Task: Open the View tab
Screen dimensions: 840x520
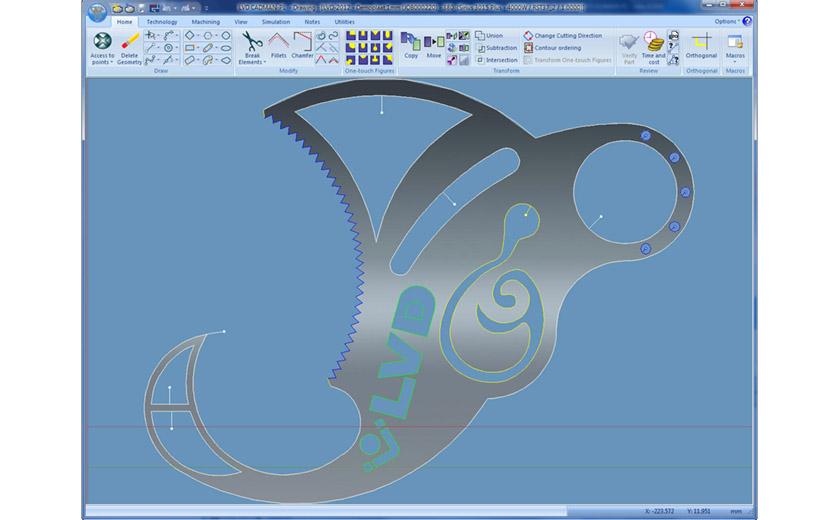Action: click(241, 22)
